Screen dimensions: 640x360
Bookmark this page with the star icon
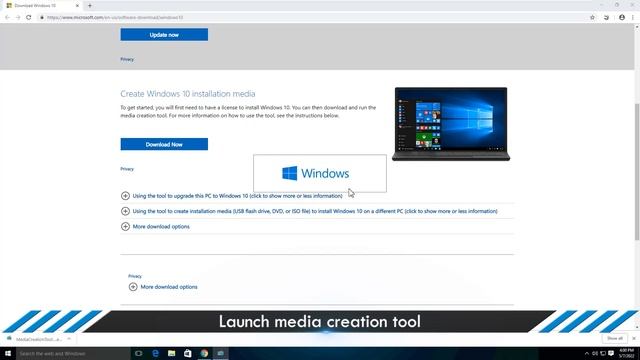click(x=592, y=18)
